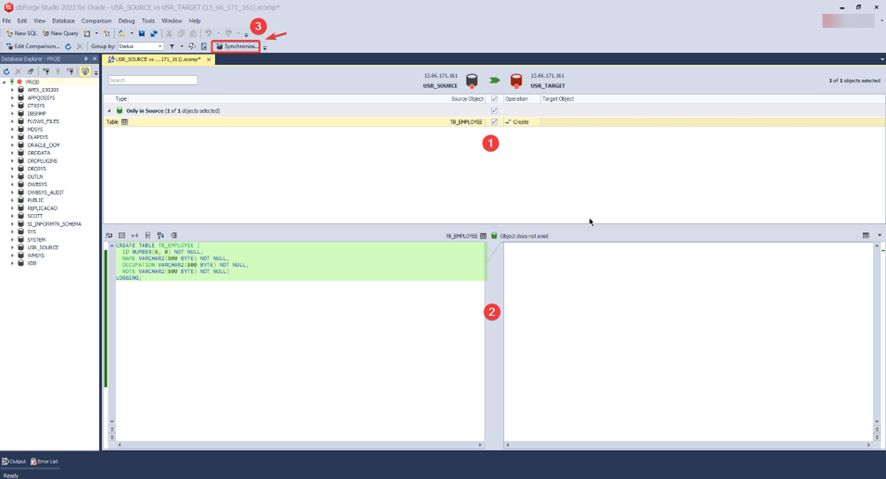Open the Edit Comparison dialog
Screen dimensions: 886x479
(33, 46)
